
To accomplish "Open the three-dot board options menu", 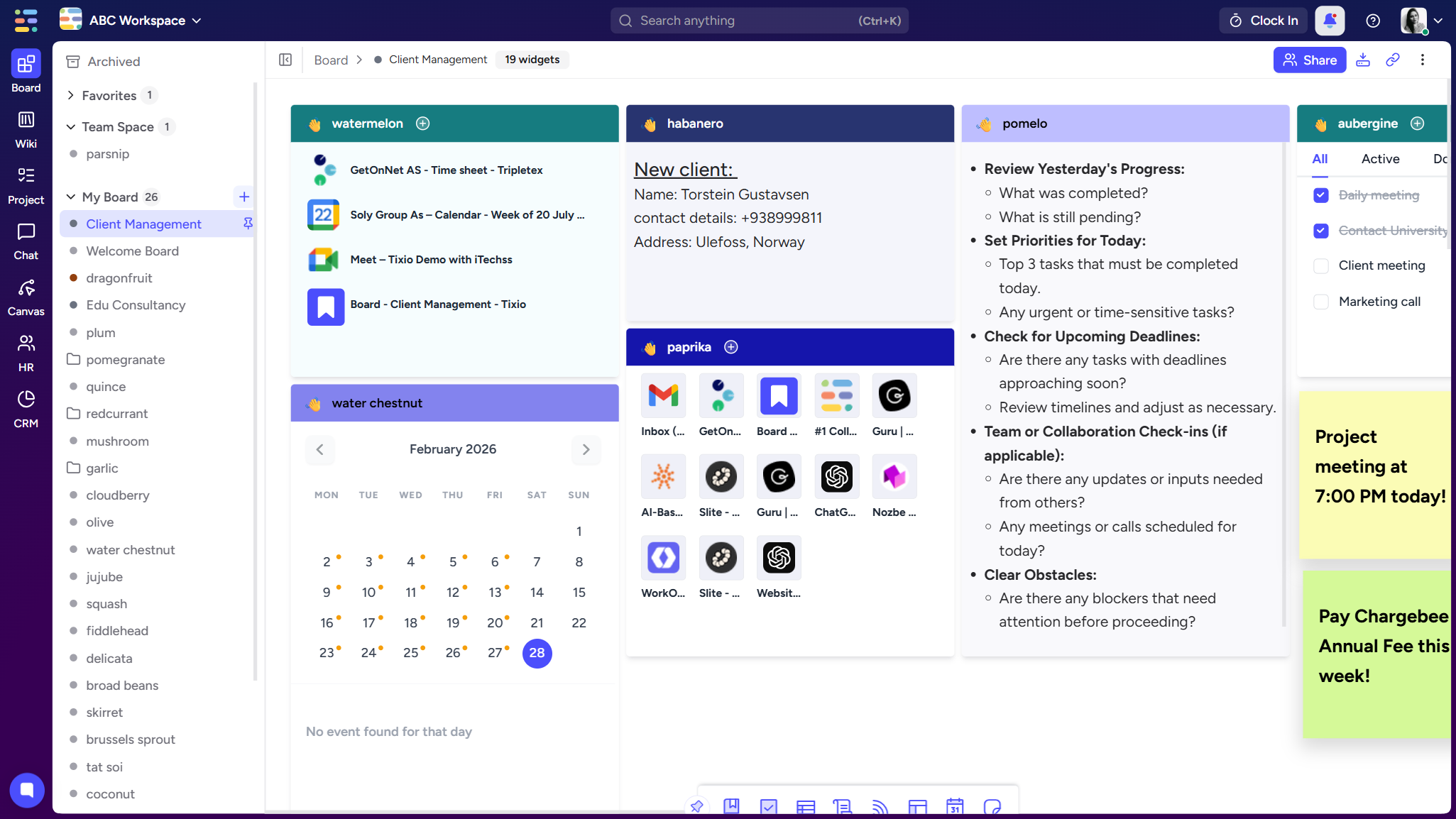I will [x=1423, y=60].
